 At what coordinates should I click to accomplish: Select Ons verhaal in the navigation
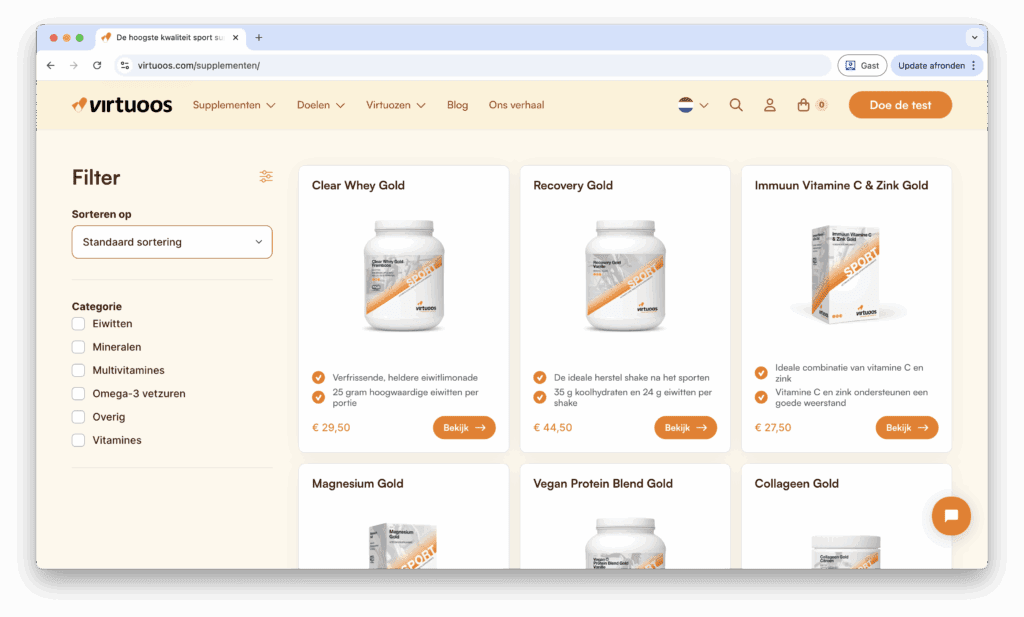coord(516,104)
